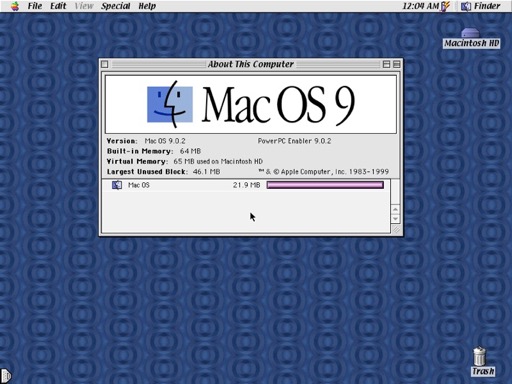Click the "64 MB" built-in memory value
This screenshot has width=512, height=384.
tap(190, 151)
